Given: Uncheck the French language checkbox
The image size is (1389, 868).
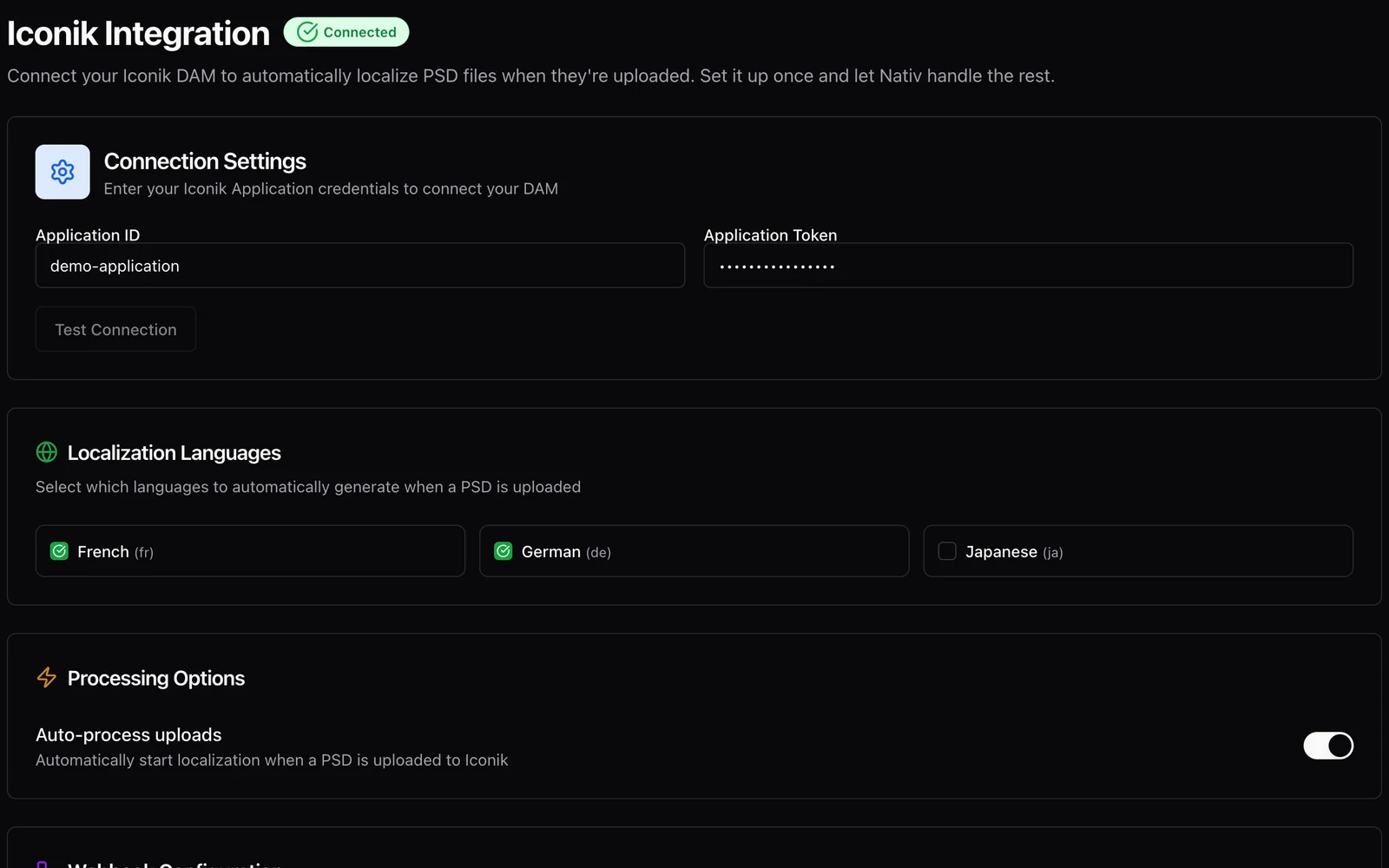Looking at the screenshot, I should pyautogui.click(x=59, y=551).
